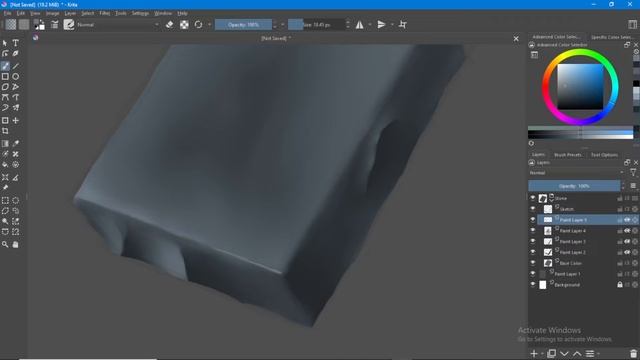Open the layer filter funnel menu

coord(633,173)
